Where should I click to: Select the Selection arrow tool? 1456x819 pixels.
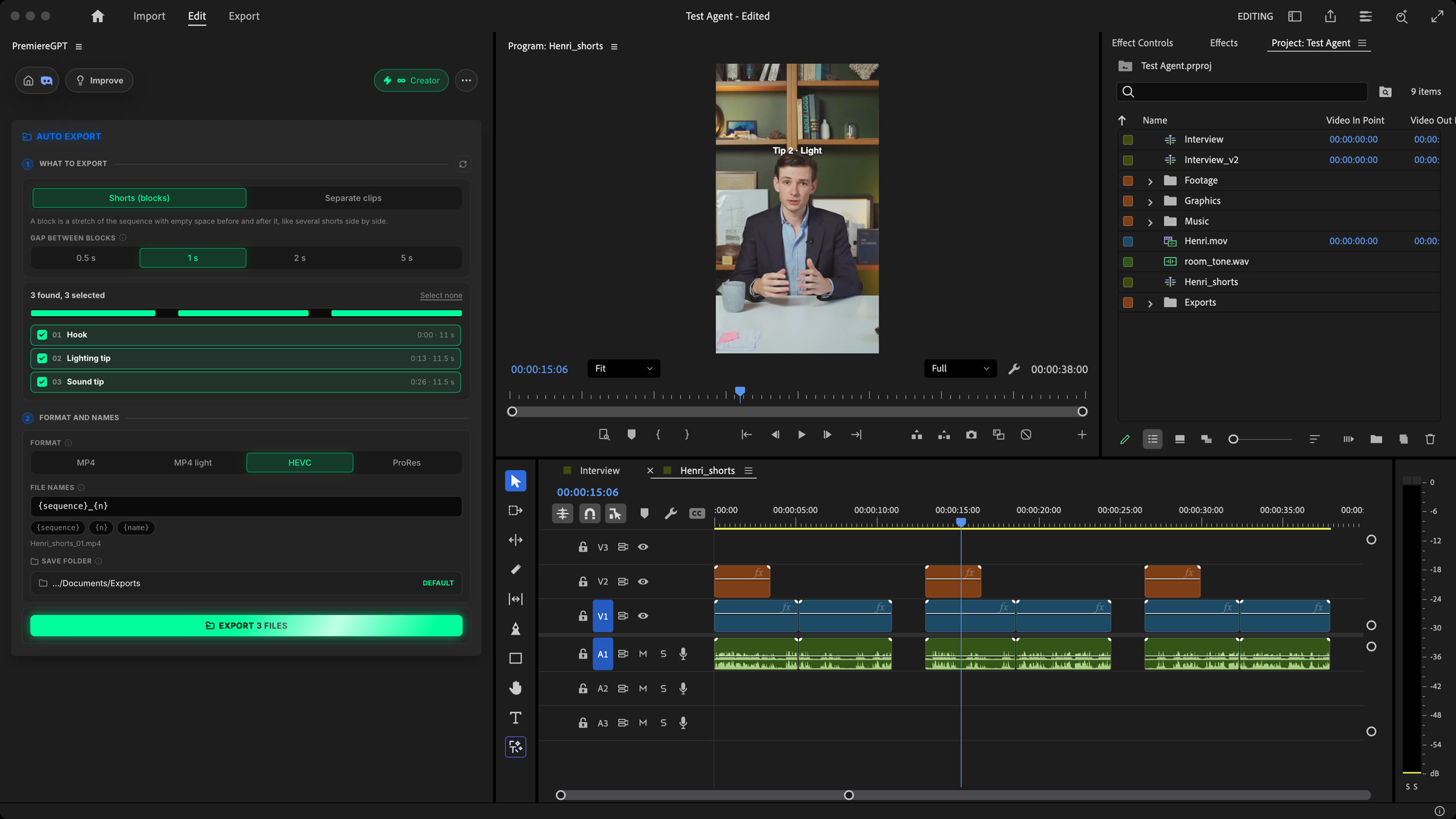515,481
